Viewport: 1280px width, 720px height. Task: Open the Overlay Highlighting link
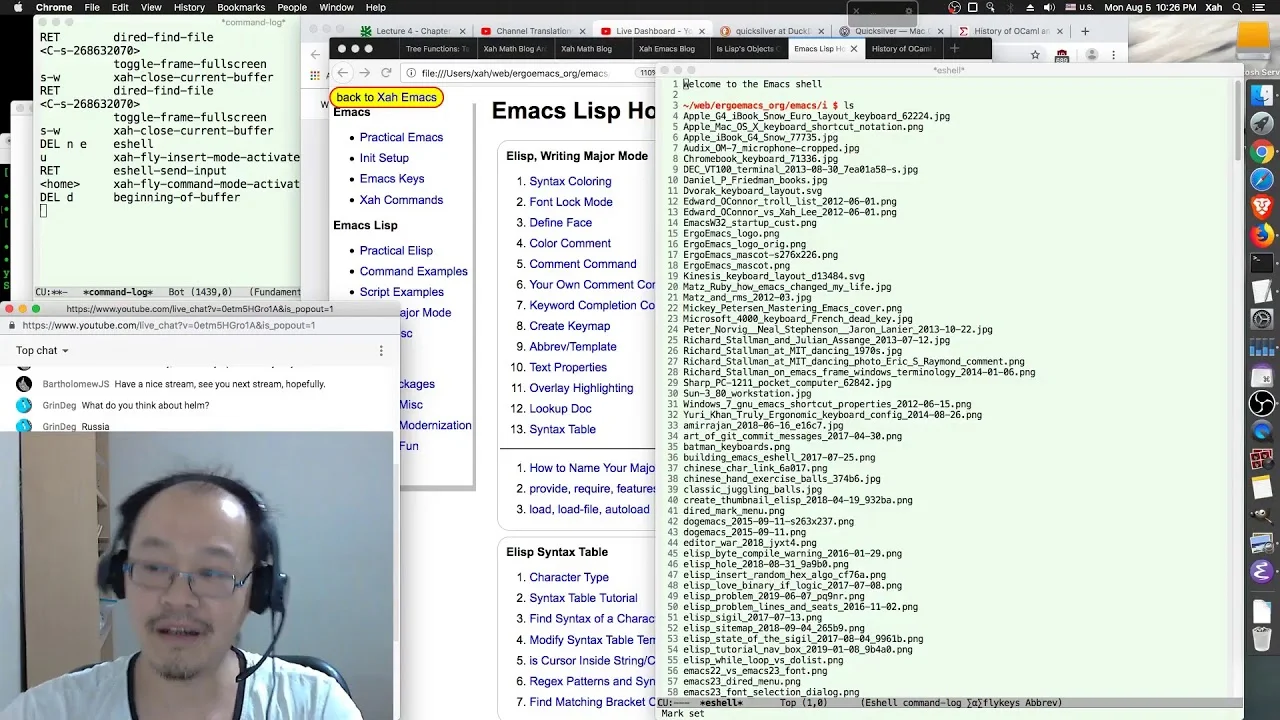581,388
